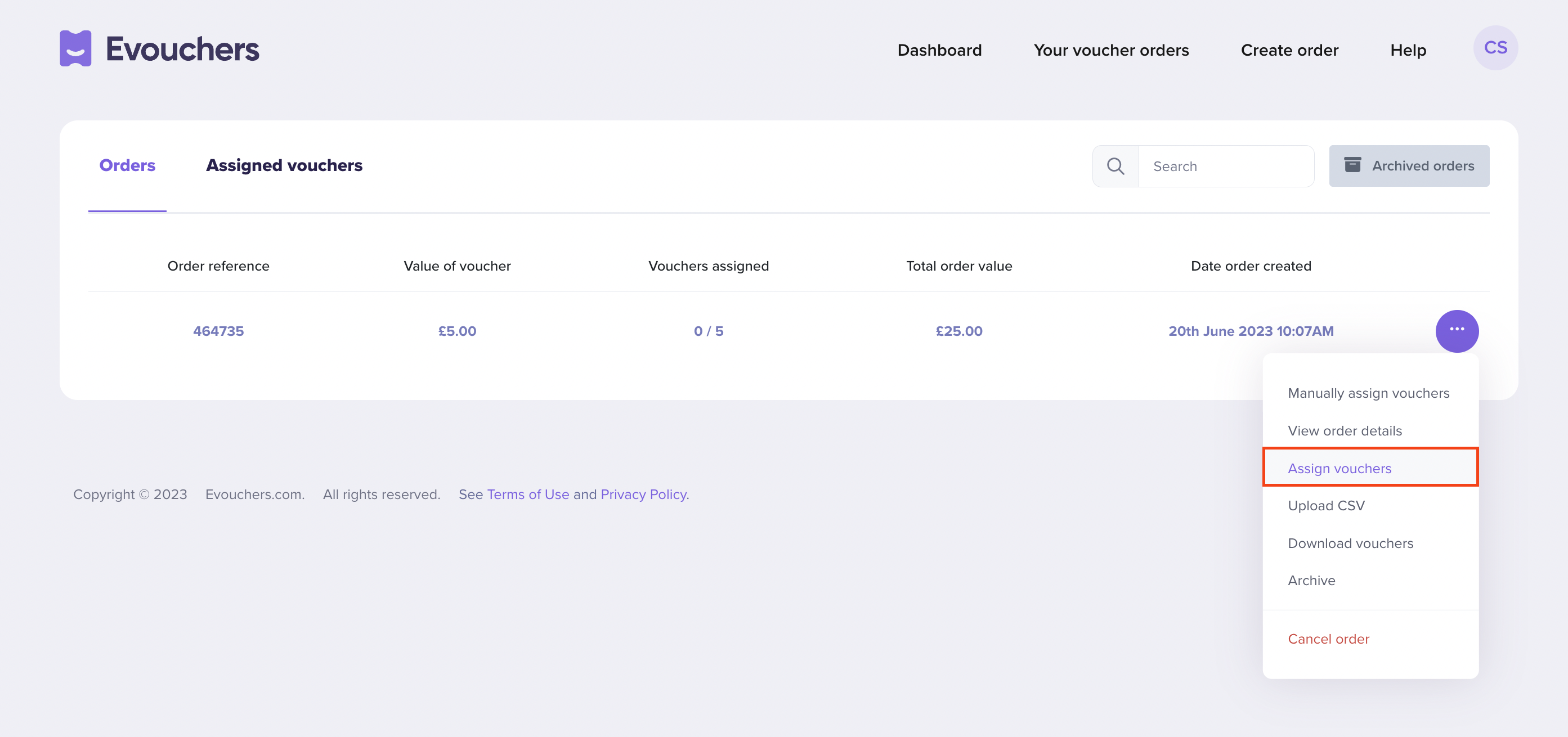This screenshot has height=737, width=1568.
Task: Click the archive box icon
Action: (x=1352, y=165)
